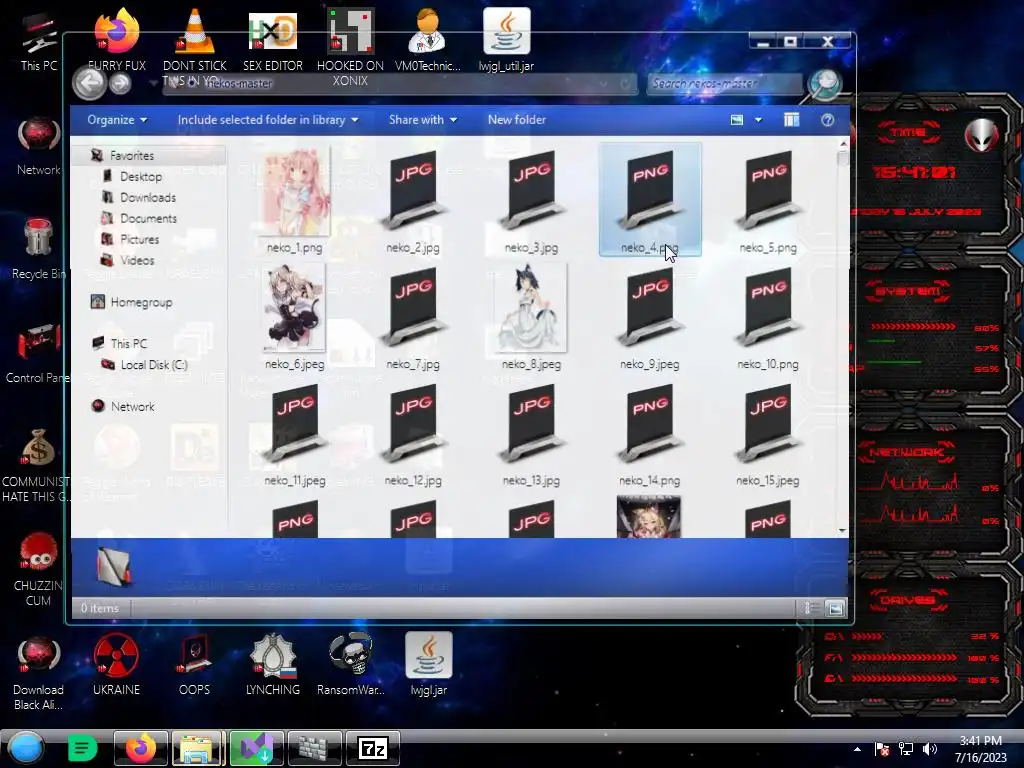
Task: Open Pictures in the navigation pane
Action: point(138,239)
